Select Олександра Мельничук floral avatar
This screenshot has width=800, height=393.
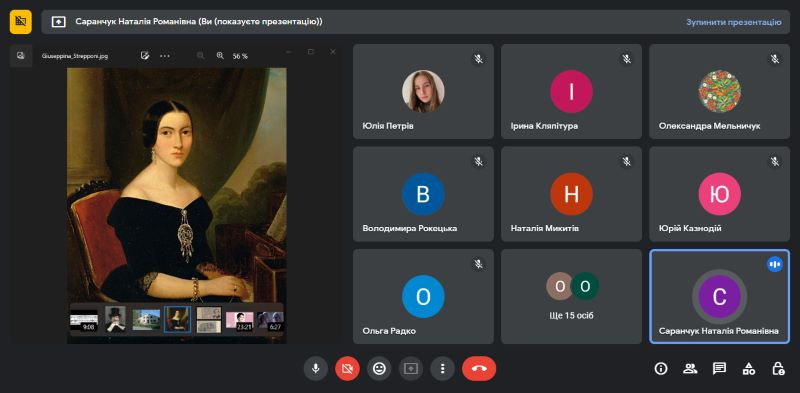pyautogui.click(x=719, y=91)
